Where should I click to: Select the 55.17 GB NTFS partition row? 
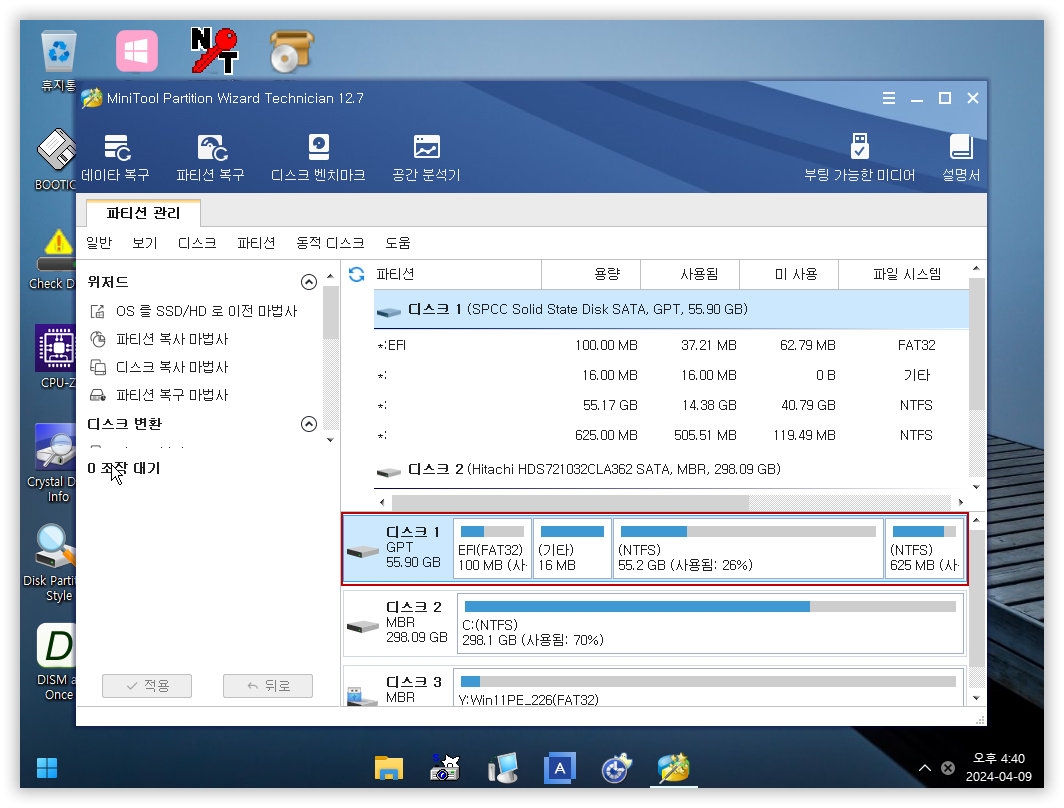[x=671, y=405]
